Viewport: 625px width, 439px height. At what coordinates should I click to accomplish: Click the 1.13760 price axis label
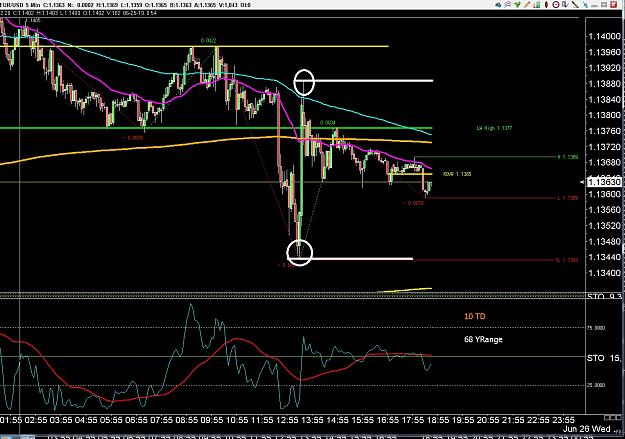point(605,131)
